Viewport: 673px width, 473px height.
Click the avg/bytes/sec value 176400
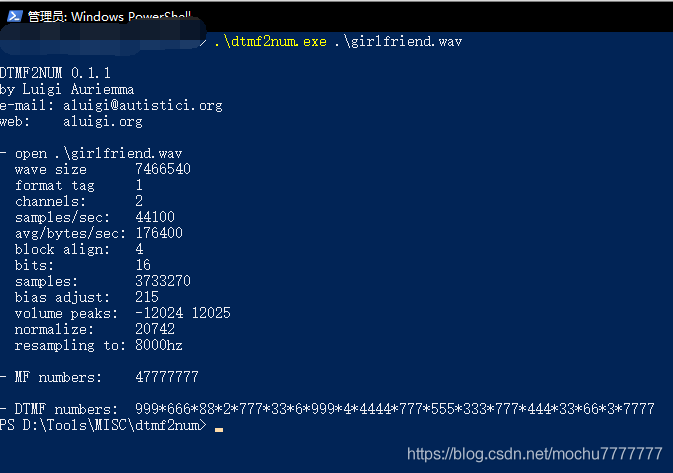coord(159,233)
